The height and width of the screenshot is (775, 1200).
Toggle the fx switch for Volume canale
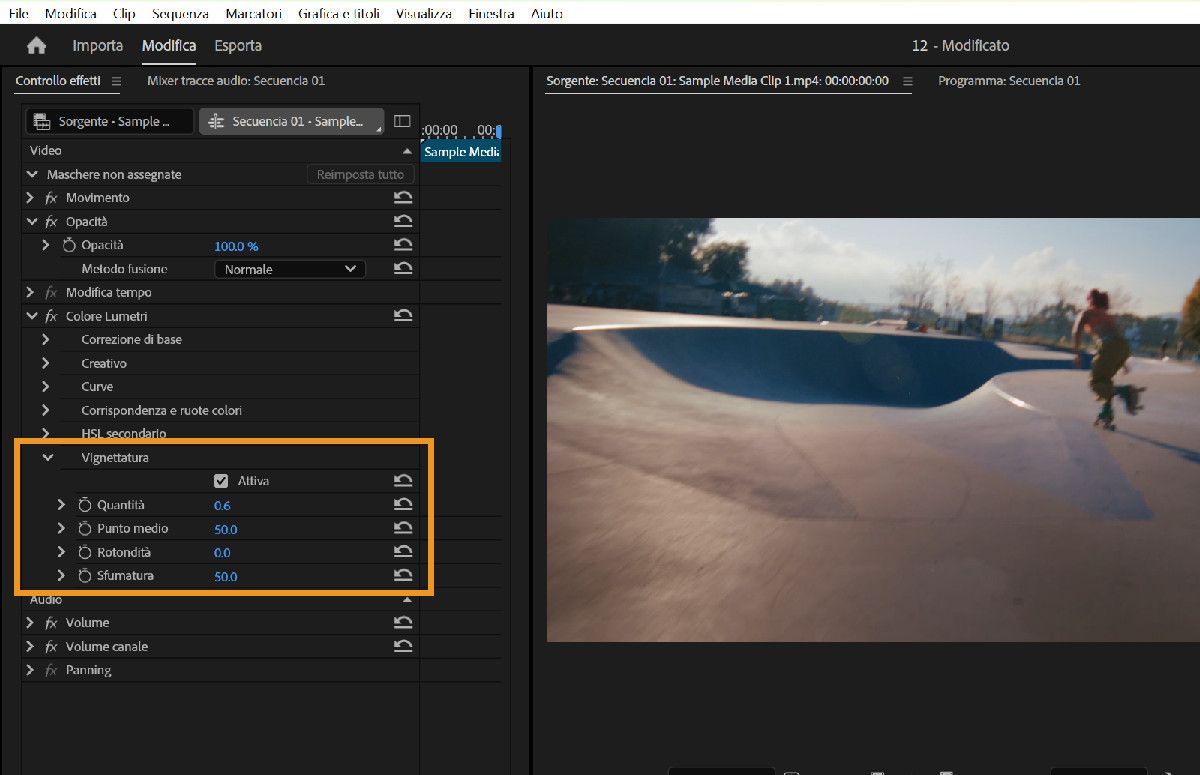(51, 647)
